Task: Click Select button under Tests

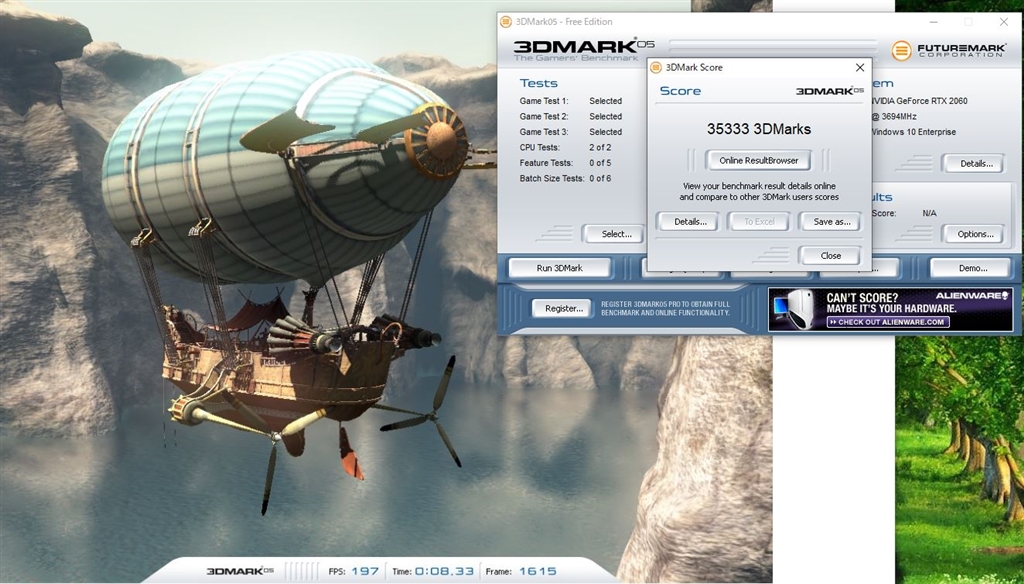Action: 616,234
